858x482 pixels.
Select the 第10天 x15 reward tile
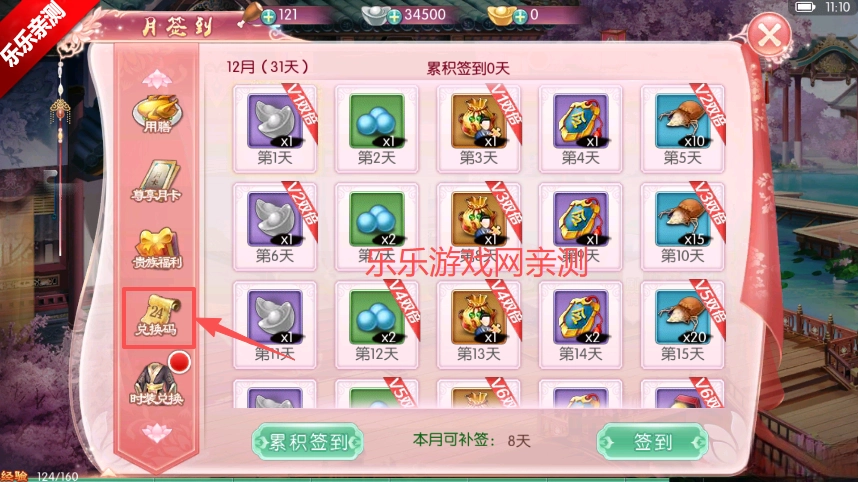point(682,227)
